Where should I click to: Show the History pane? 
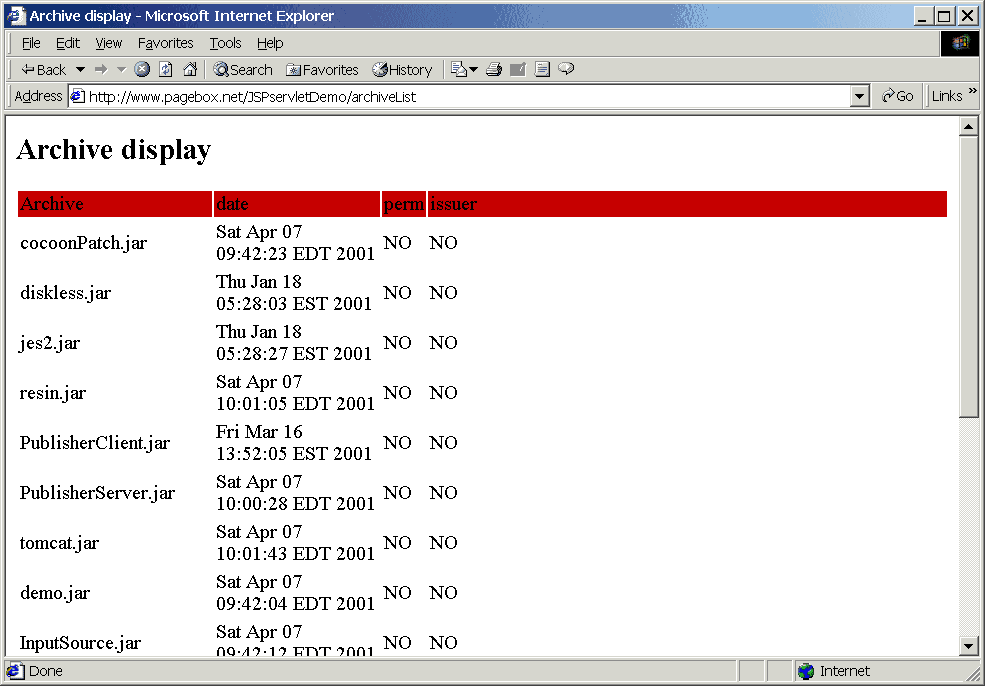click(402, 70)
